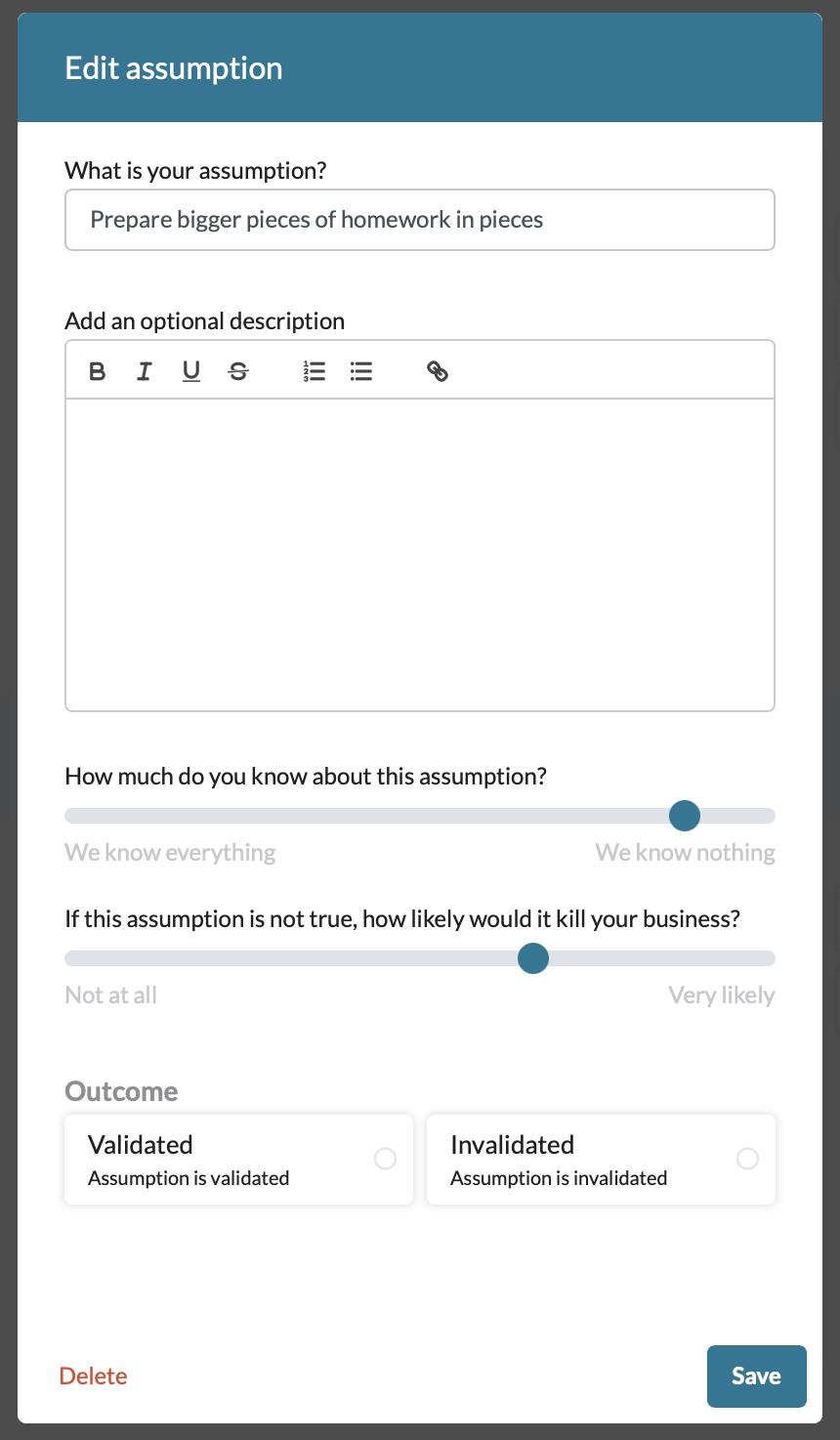Insert a numbered list in the description
The height and width of the screenshot is (1440, 840).
point(314,371)
